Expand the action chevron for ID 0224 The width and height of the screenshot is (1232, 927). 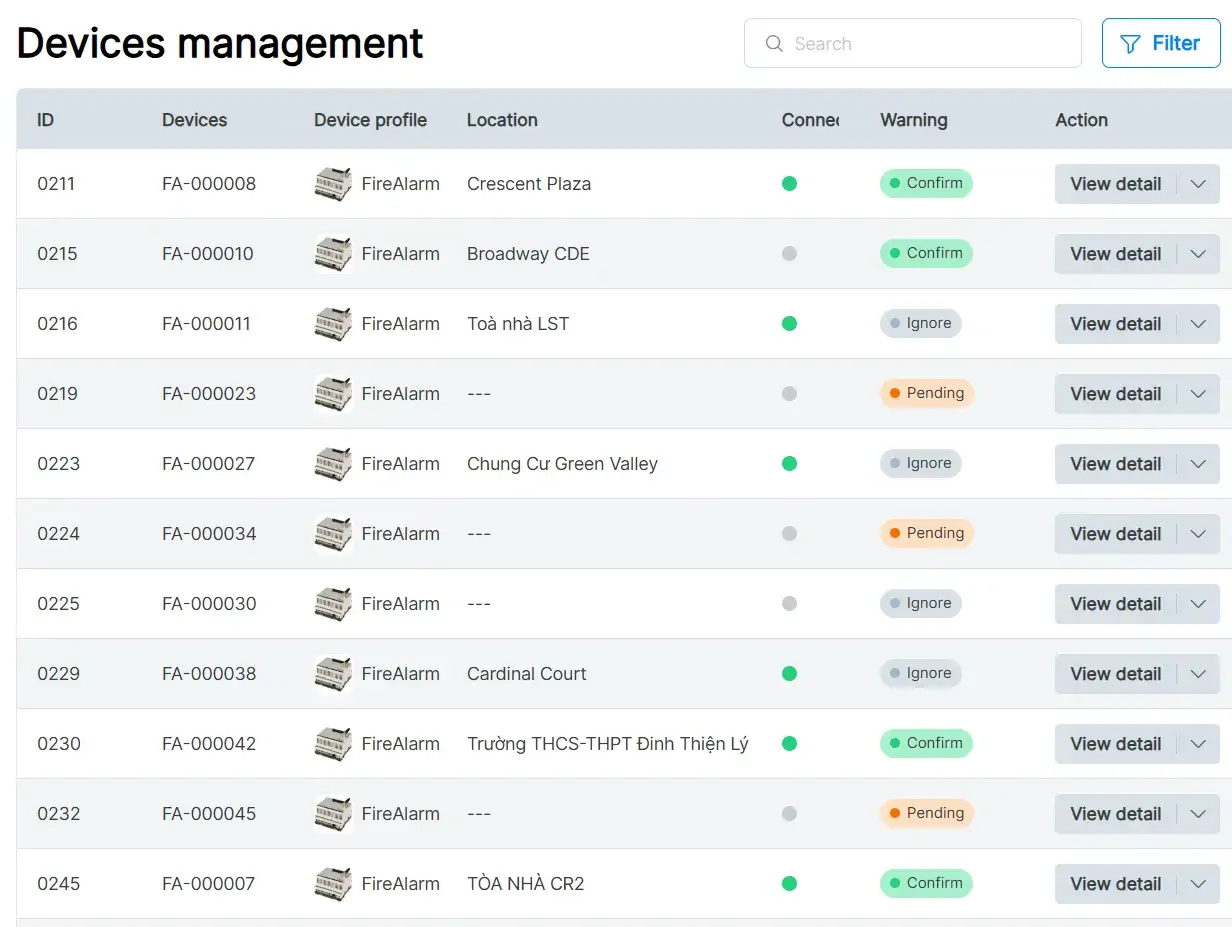tap(1199, 534)
